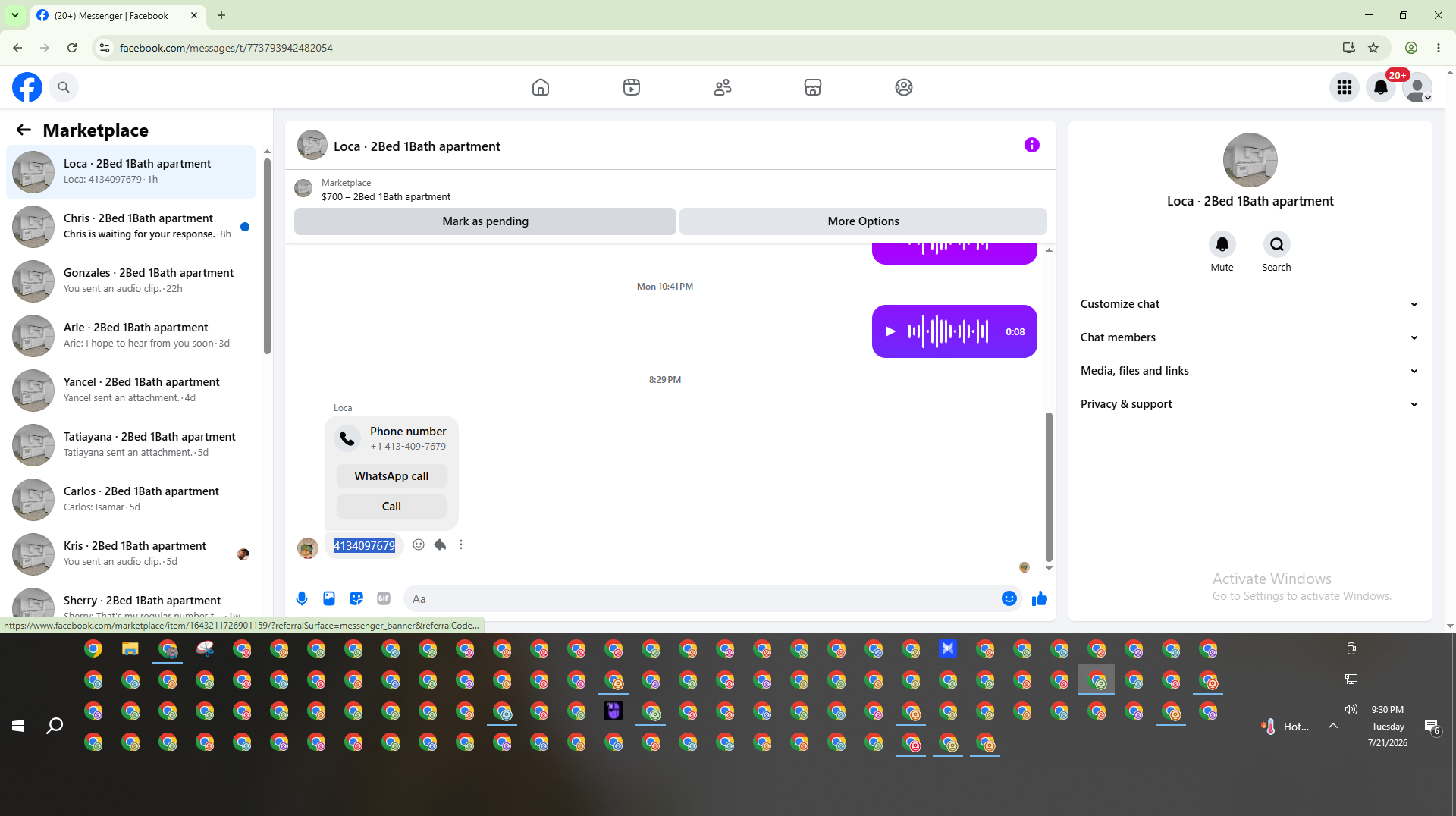Search in conversation using magnifier icon

pos(1277,244)
